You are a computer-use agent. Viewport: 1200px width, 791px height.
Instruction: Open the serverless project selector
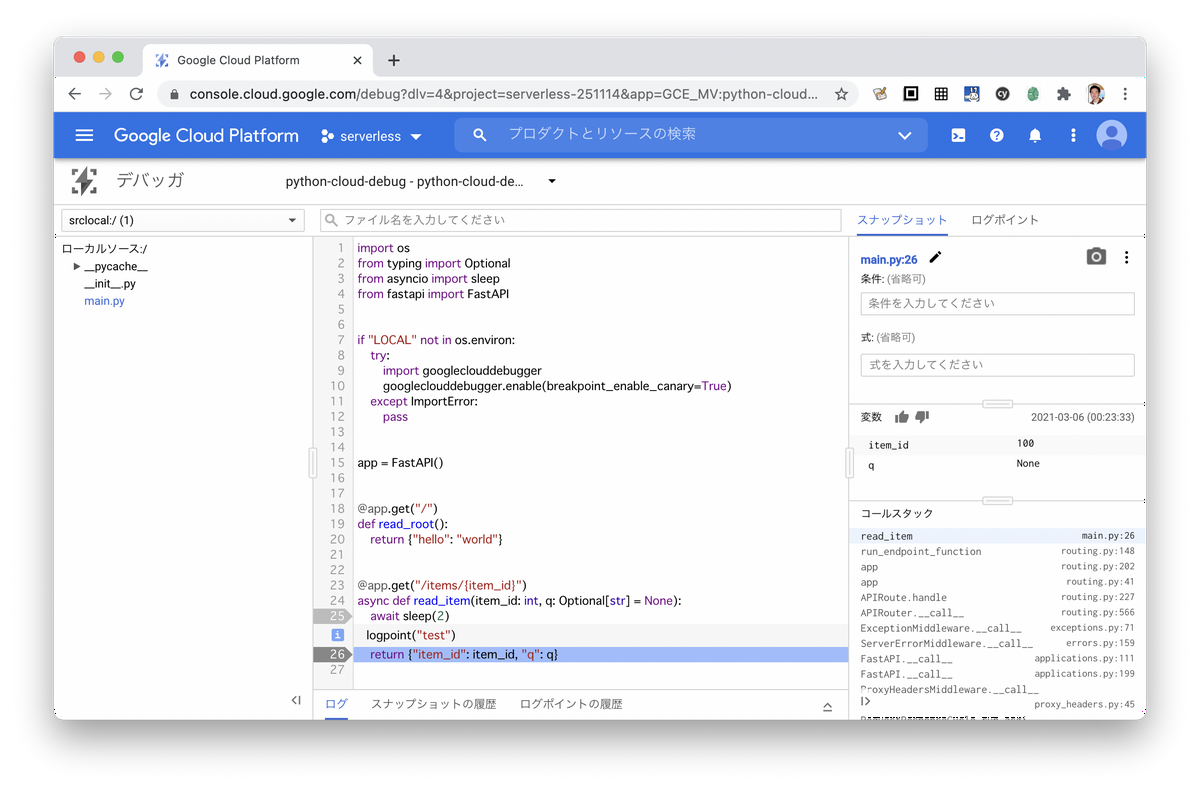pos(372,136)
